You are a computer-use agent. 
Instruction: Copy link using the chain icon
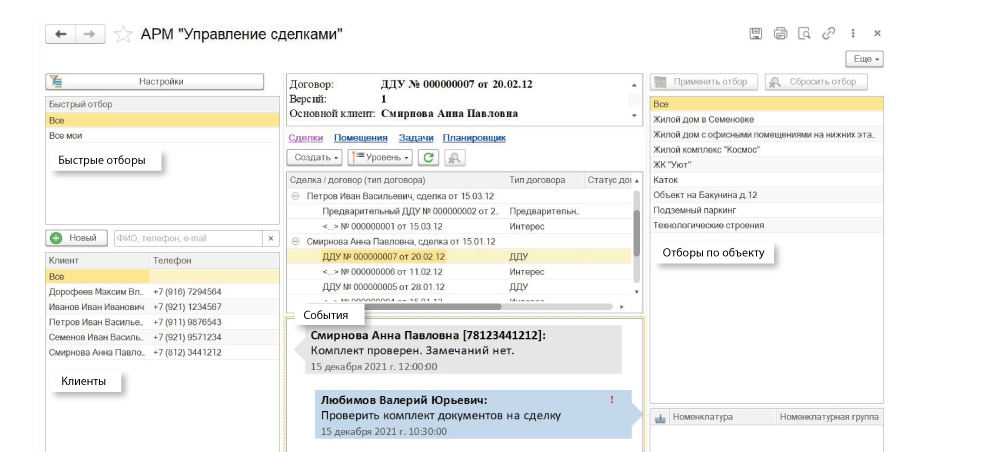(x=828, y=34)
